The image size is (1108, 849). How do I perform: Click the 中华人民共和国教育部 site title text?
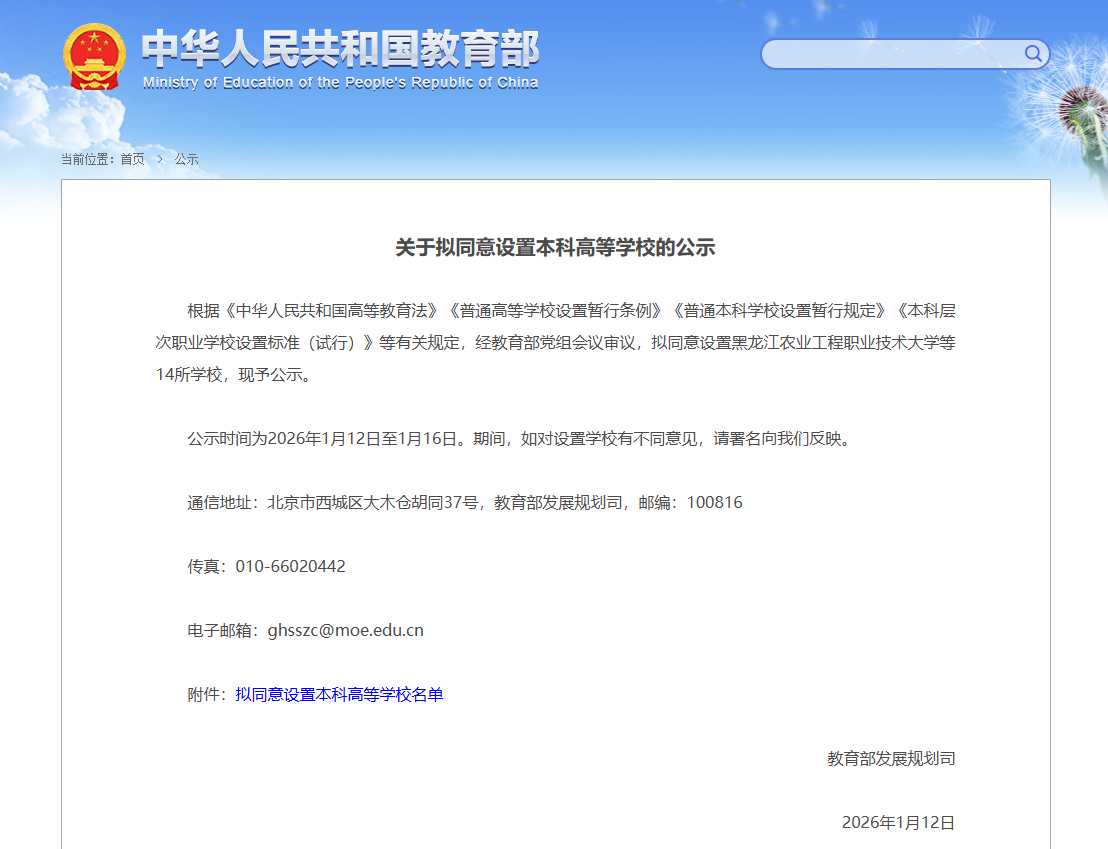click(342, 48)
